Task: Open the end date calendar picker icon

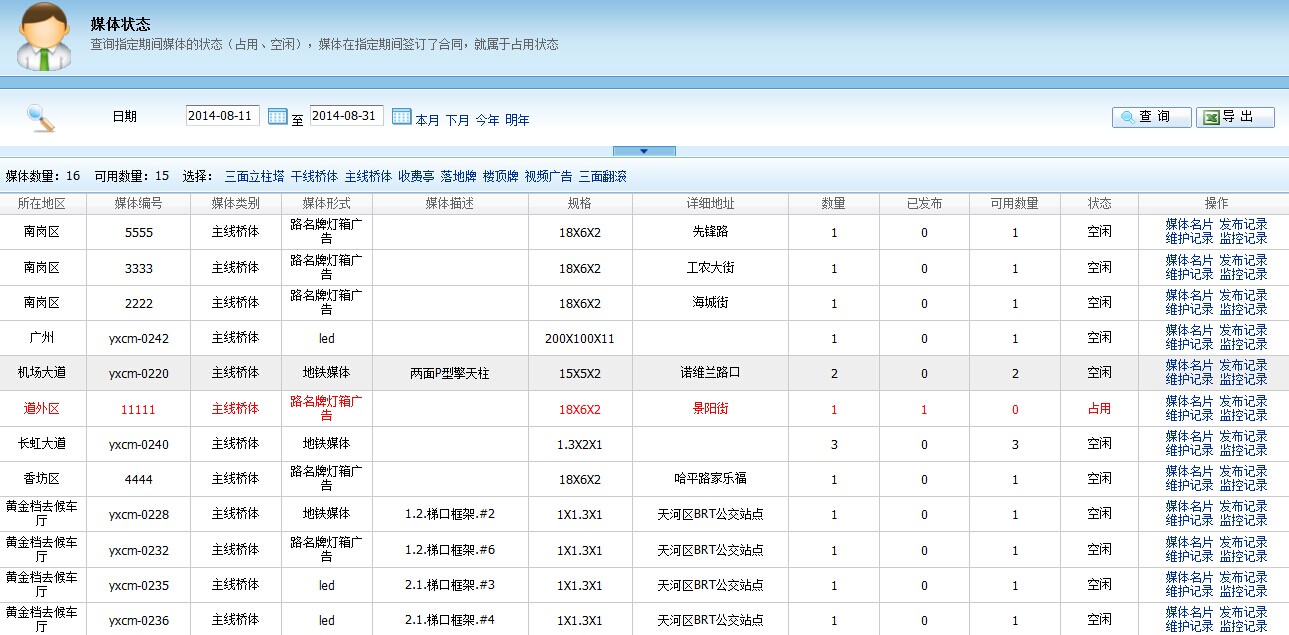Action: [401, 117]
